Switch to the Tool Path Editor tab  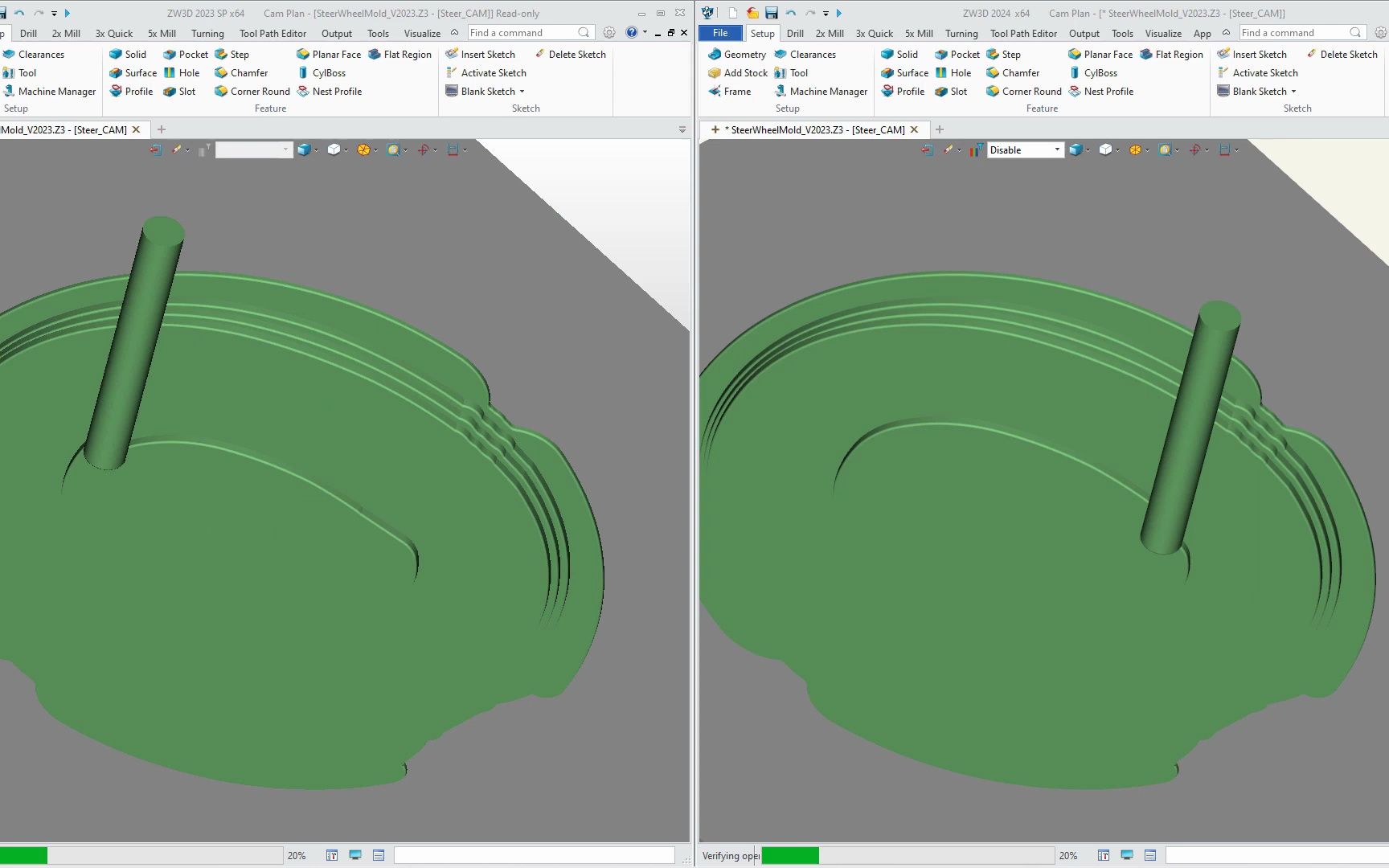pyautogui.click(x=1023, y=33)
